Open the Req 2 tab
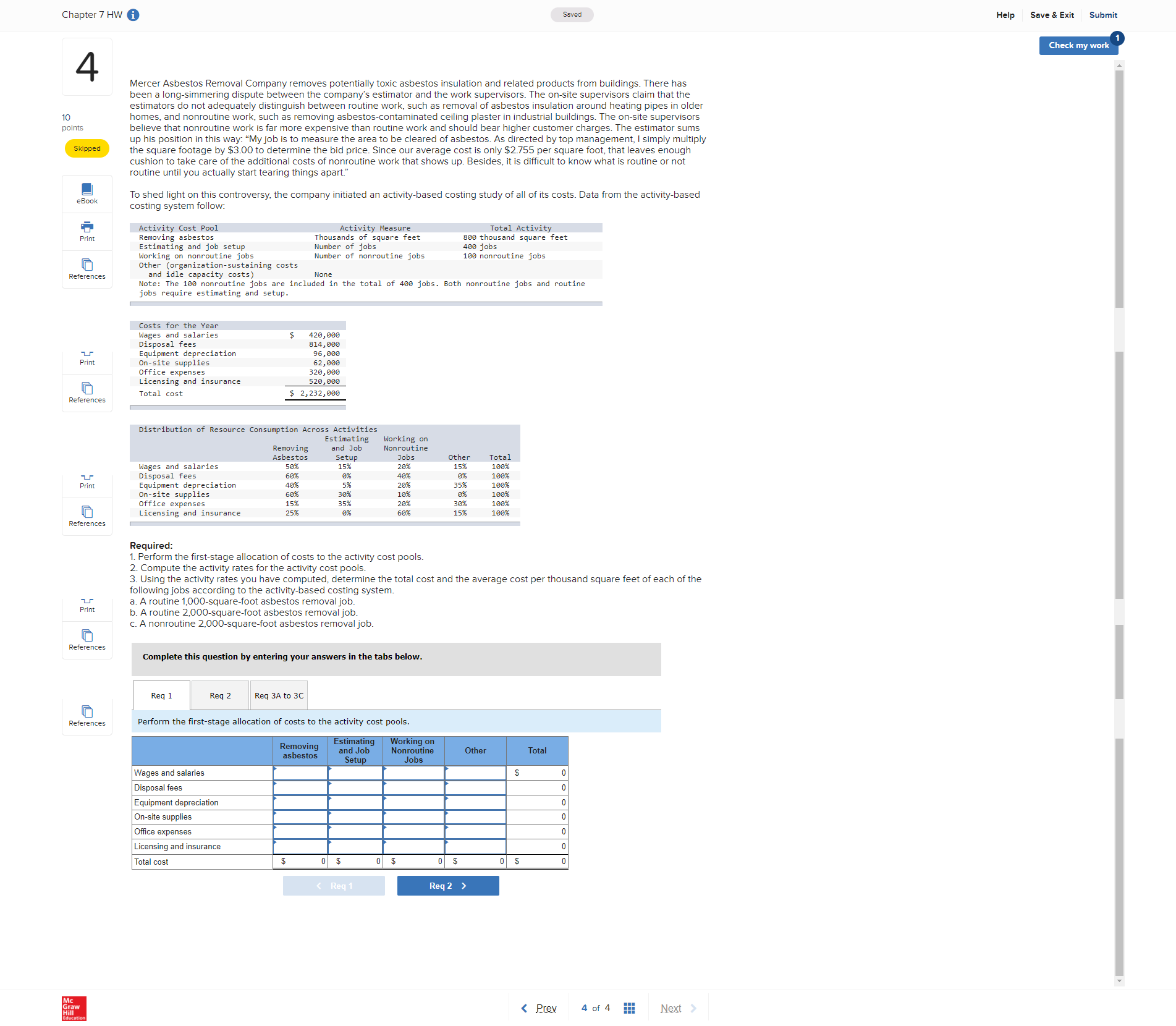The image size is (1176, 1026). 219,695
